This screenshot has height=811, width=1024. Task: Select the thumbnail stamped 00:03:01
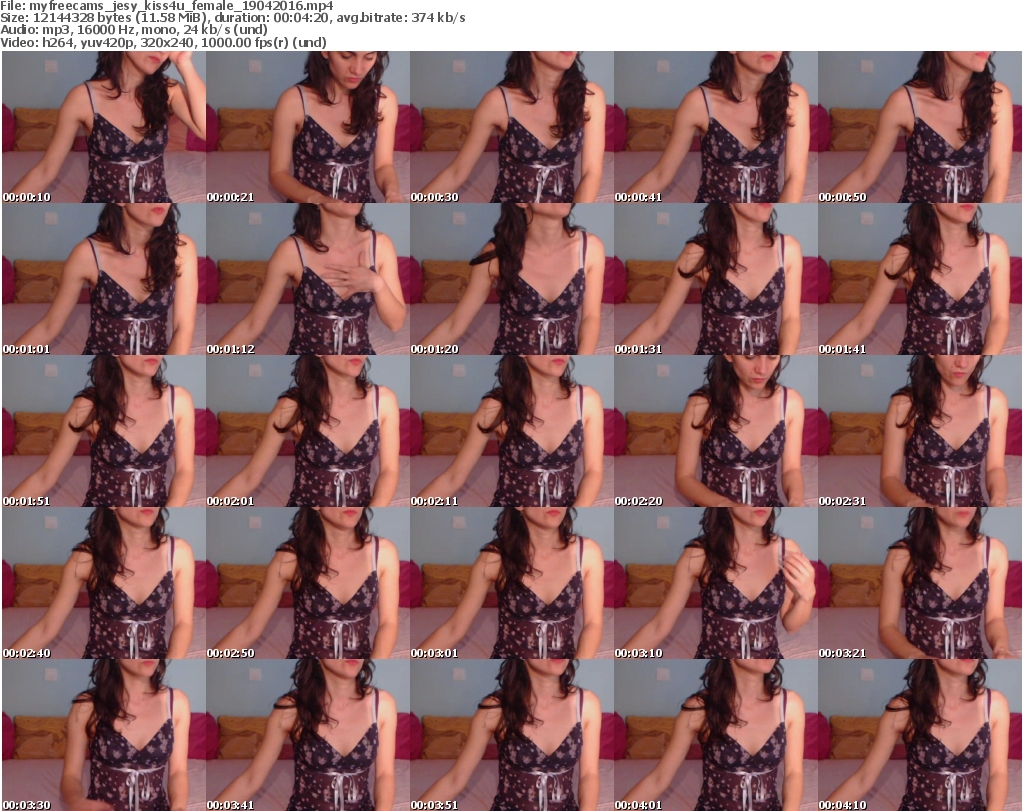tap(511, 583)
